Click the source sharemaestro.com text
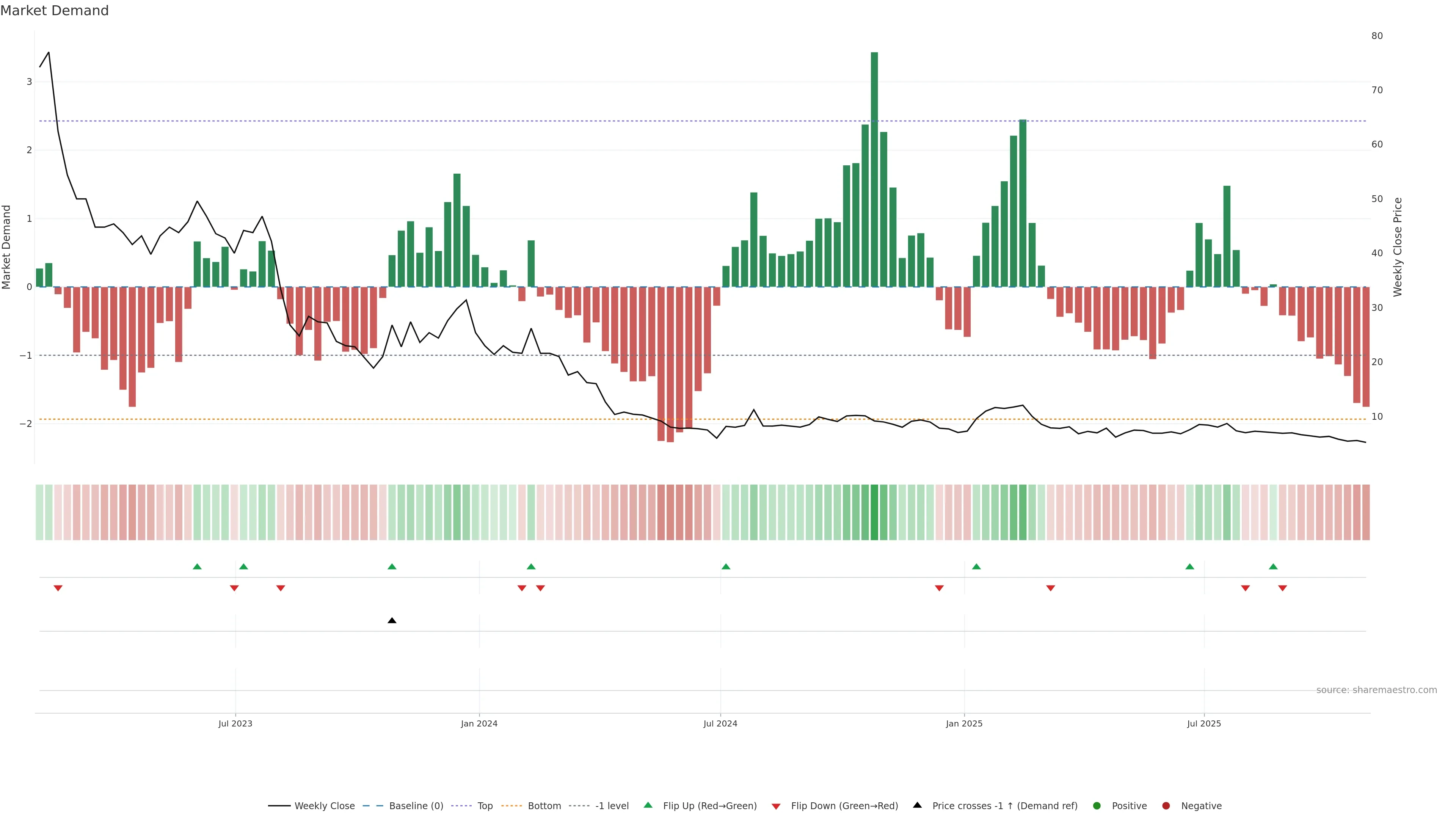 (1376, 690)
